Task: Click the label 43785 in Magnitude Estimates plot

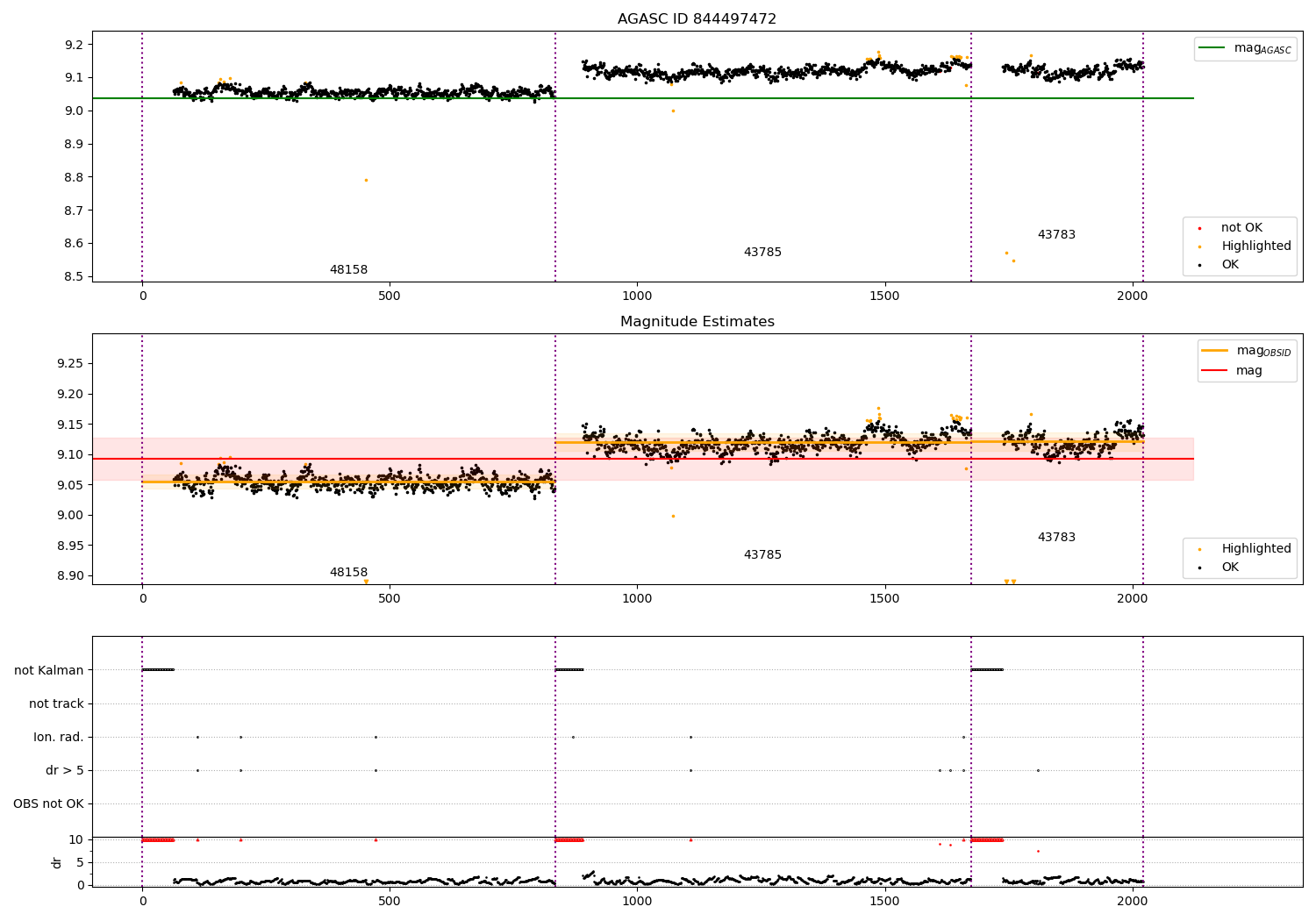Action: pyautogui.click(x=762, y=555)
